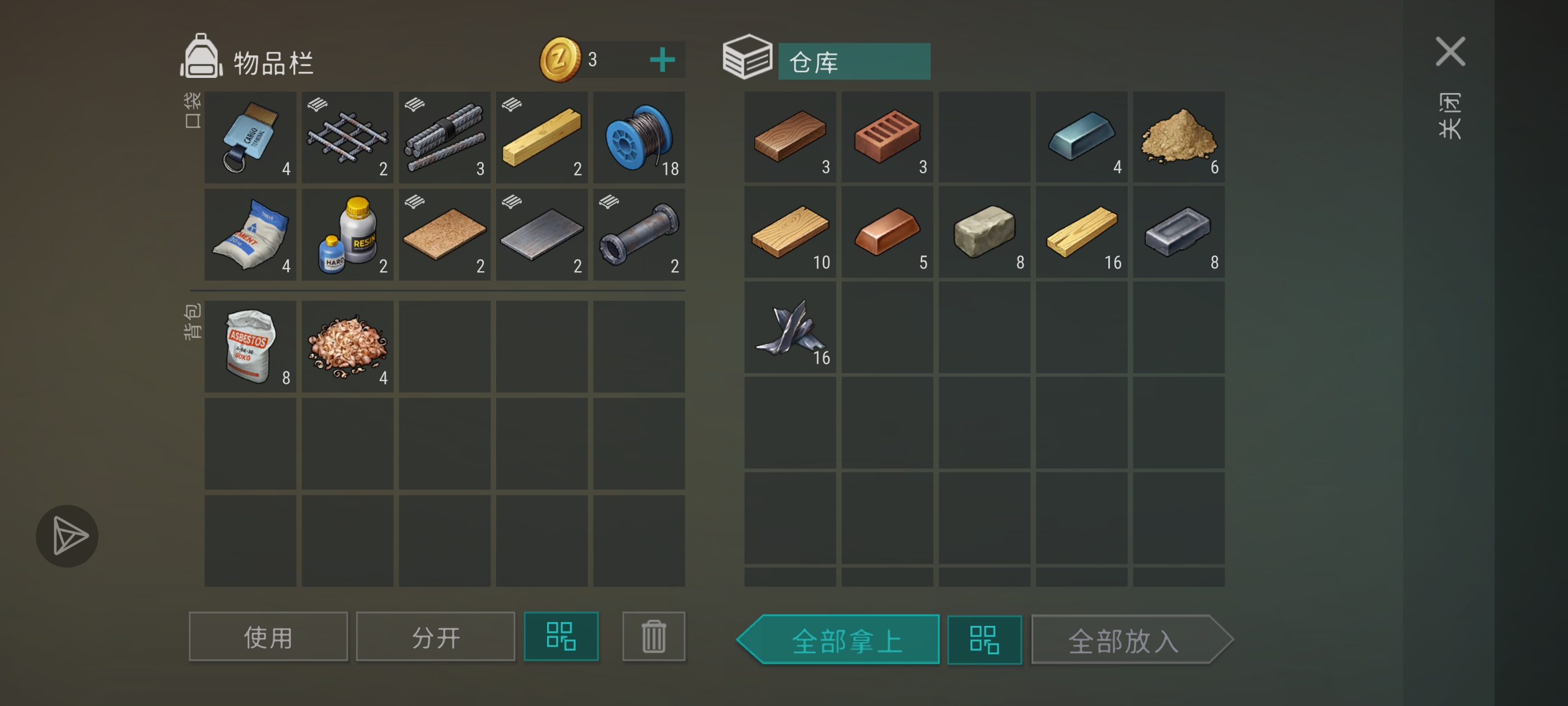Screen dimensions: 1568x706
Task: Select the scrap metal shards stack
Action: pos(790,328)
